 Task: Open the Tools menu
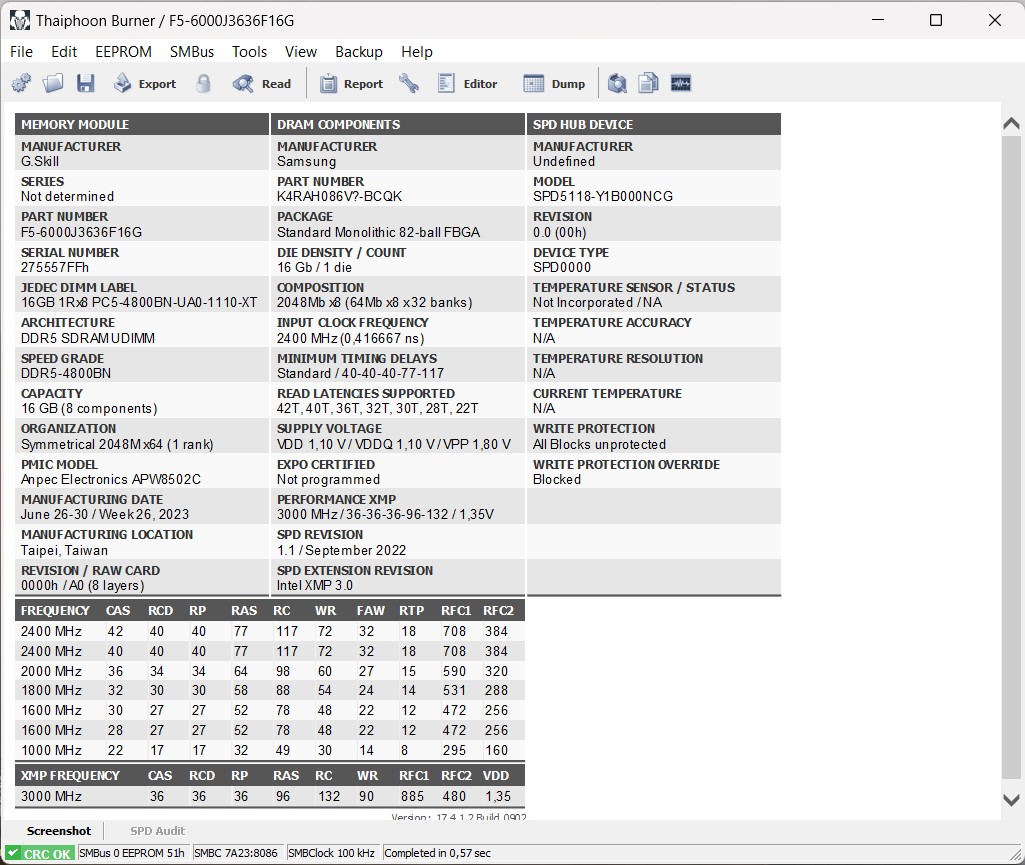pyautogui.click(x=250, y=52)
